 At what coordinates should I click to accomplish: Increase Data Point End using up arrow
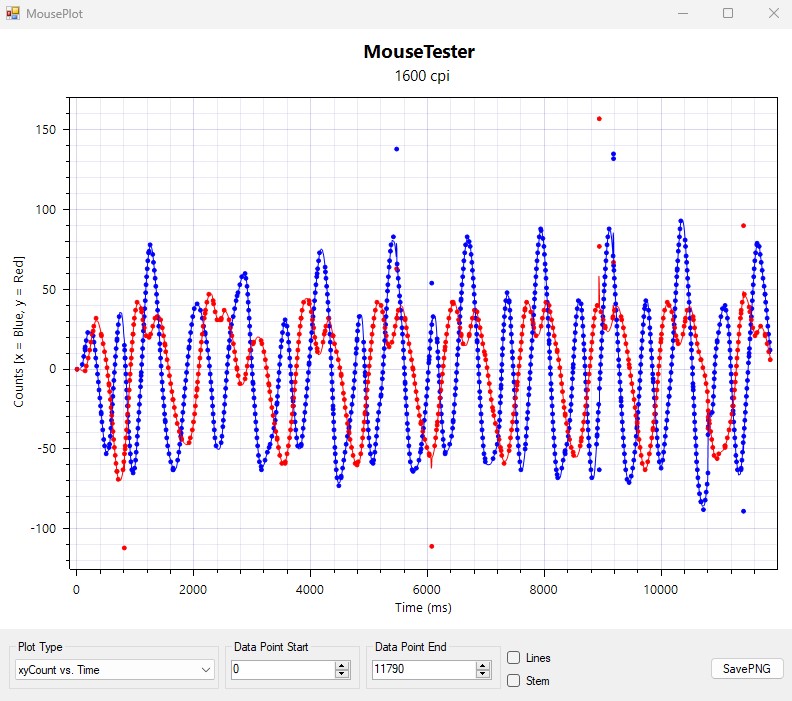(x=483, y=665)
